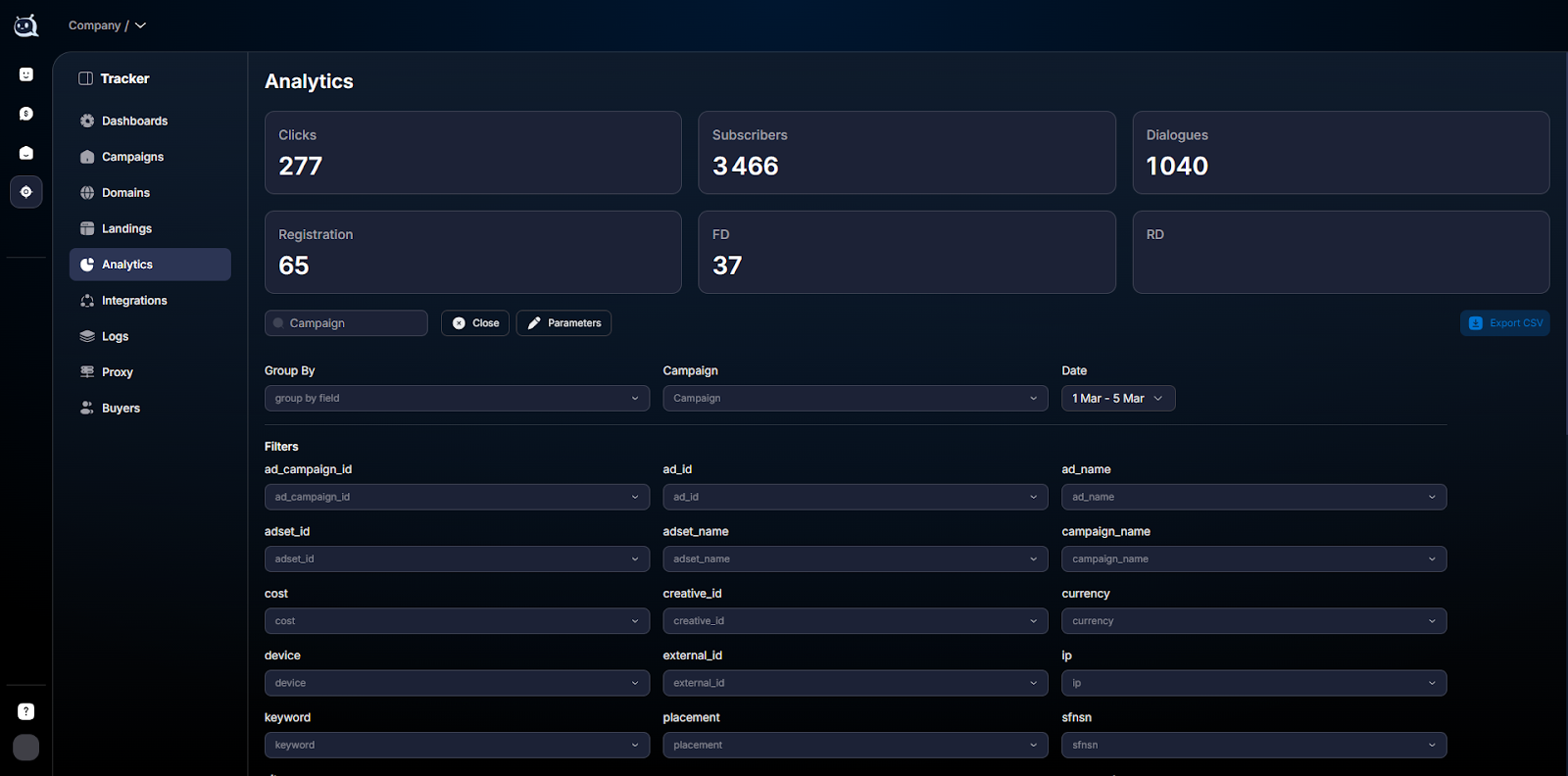The image size is (1568, 776).
Task: Open the adset_id dropdown
Action: (457, 559)
